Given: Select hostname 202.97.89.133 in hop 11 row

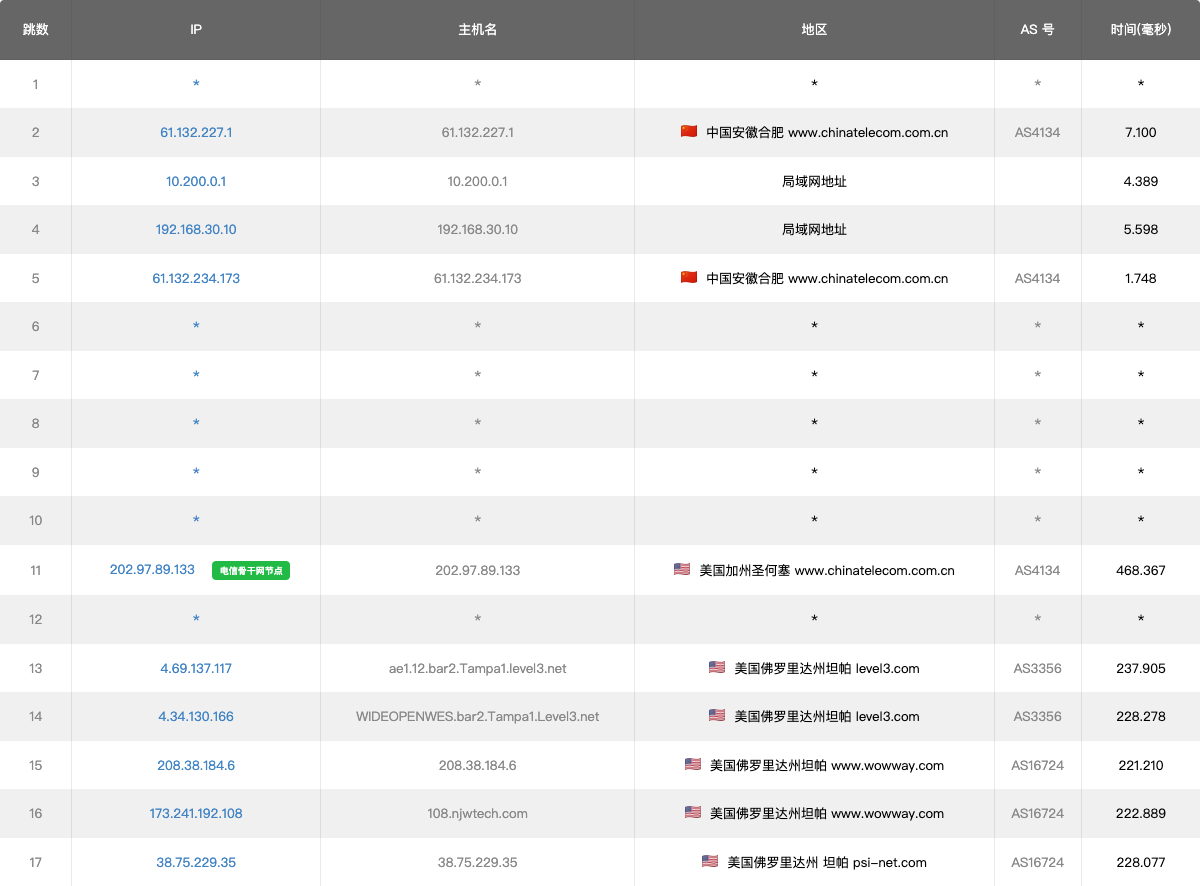Looking at the screenshot, I should point(478,570).
